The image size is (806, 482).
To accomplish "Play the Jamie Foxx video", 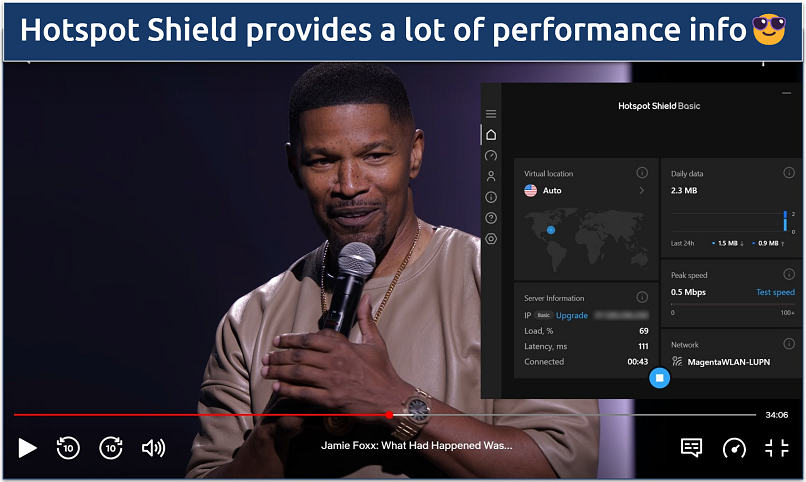I will [27, 447].
